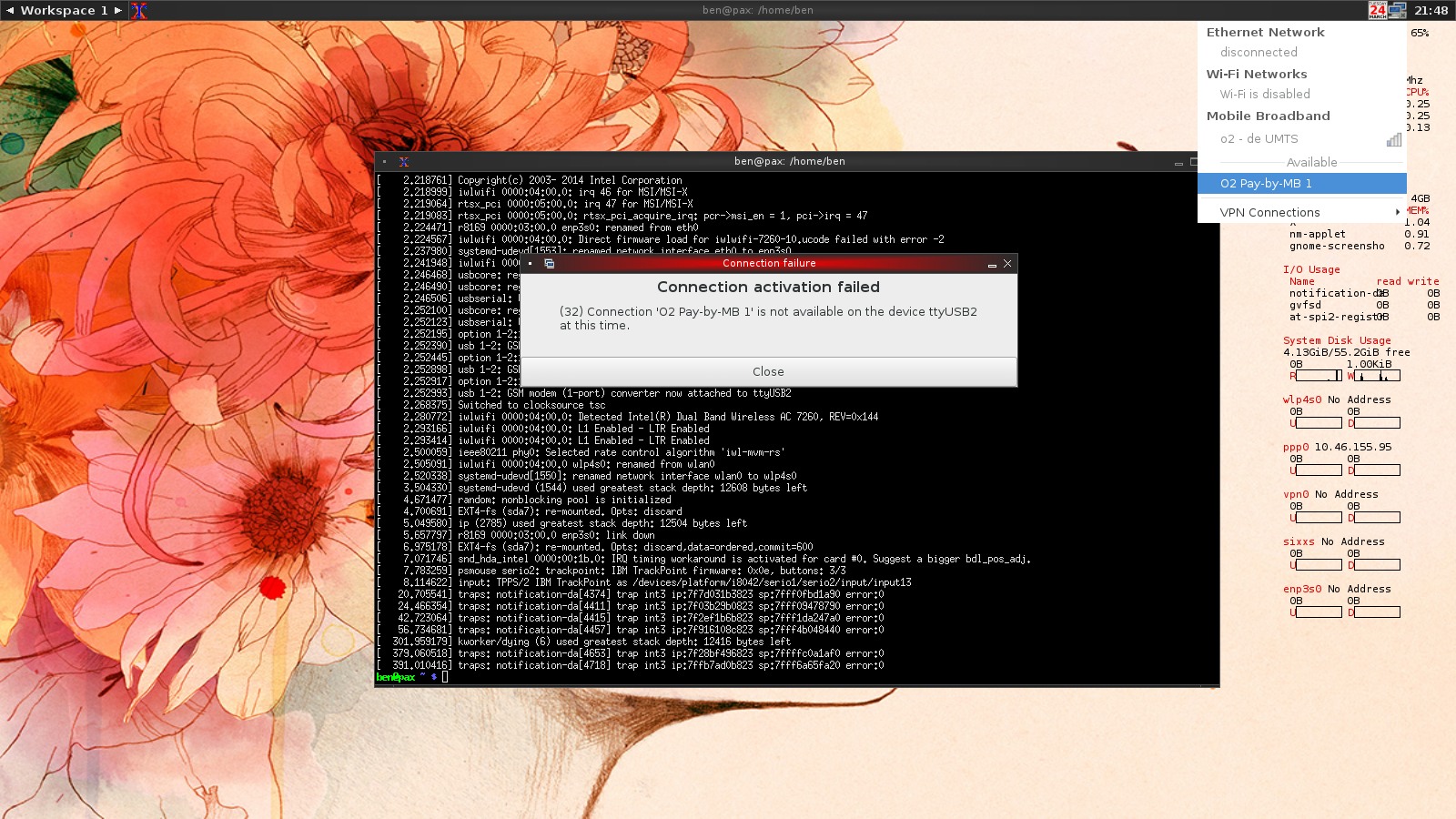Maximize the ben@pax terminal window
The height and width of the screenshot is (819, 1456).
click(1194, 161)
